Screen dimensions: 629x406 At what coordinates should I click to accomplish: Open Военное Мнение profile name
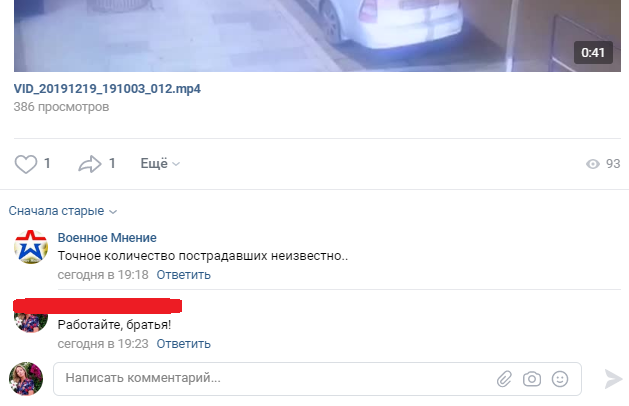(107, 238)
